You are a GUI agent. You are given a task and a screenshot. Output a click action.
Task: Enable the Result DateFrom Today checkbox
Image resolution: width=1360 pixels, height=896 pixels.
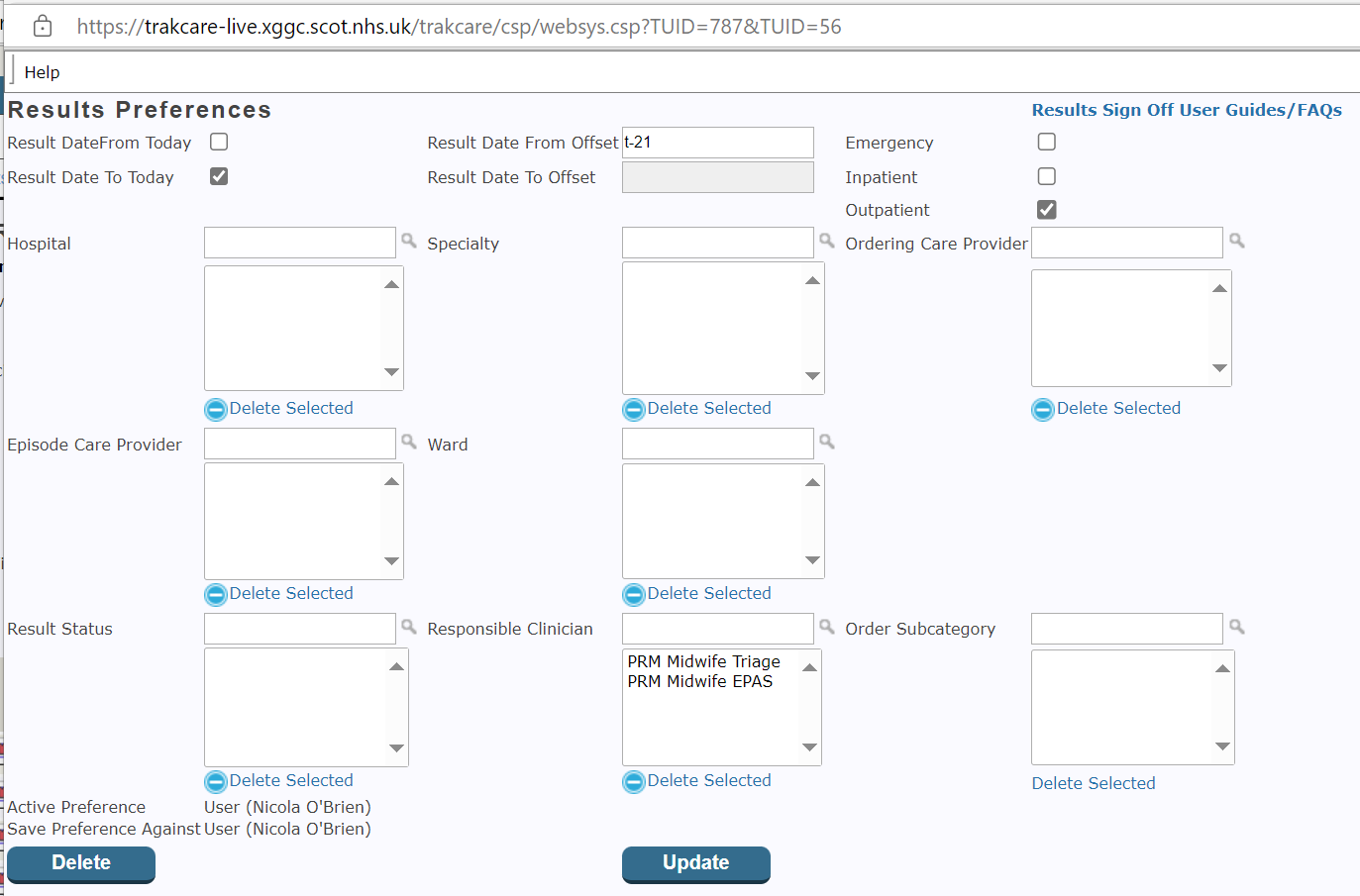pyautogui.click(x=219, y=143)
